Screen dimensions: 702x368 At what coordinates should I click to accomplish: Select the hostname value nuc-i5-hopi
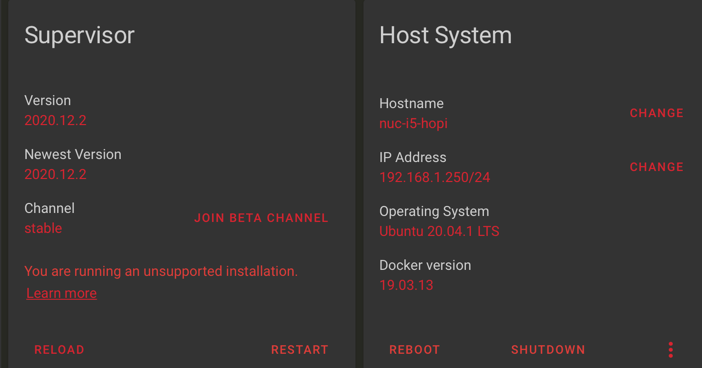(x=413, y=124)
